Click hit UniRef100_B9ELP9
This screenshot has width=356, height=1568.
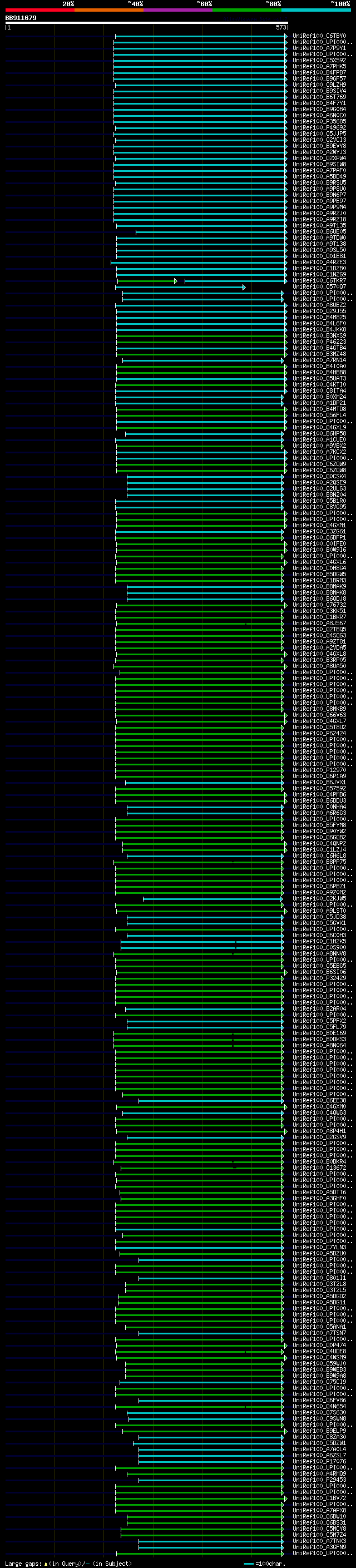click(319, 1431)
